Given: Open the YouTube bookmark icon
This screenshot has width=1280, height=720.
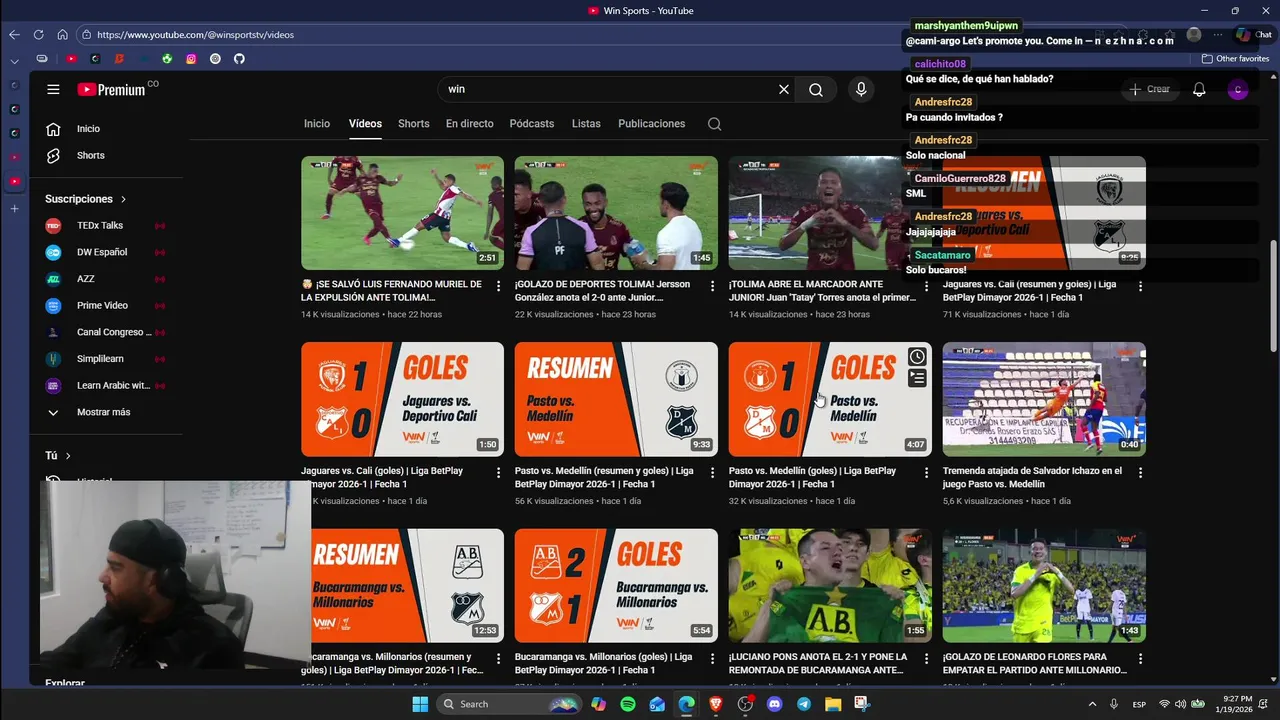Looking at the screenshot, I should click(x=71, y=59).
